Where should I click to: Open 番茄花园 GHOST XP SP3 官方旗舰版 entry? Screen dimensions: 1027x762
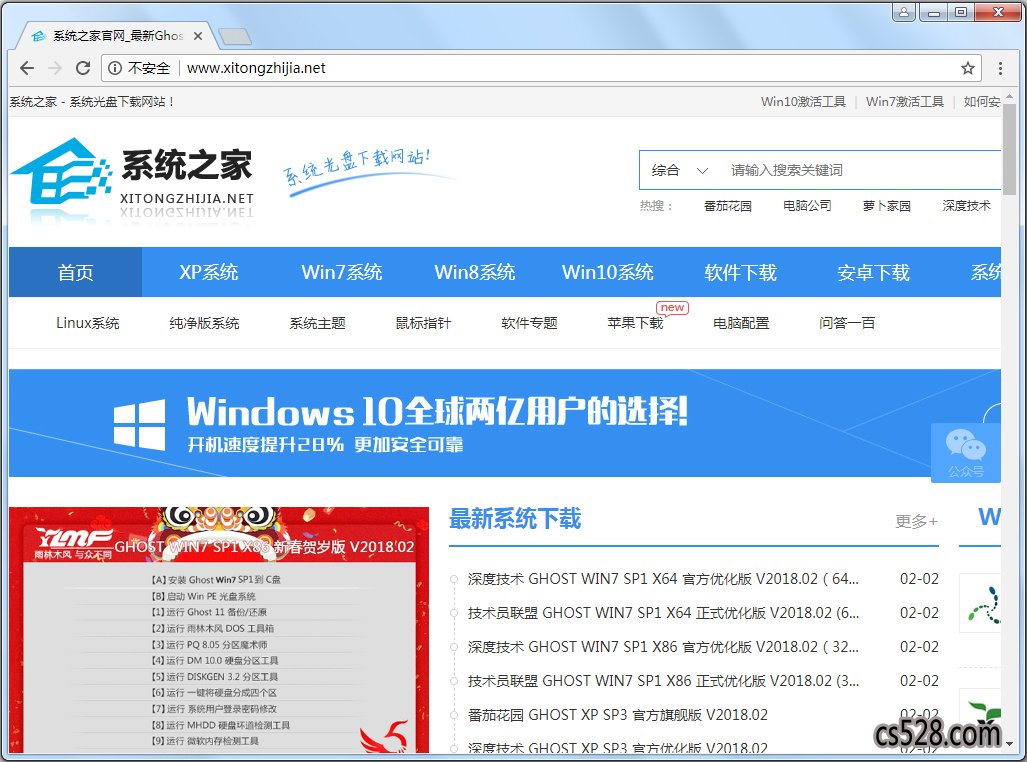[x=617, y=715]
